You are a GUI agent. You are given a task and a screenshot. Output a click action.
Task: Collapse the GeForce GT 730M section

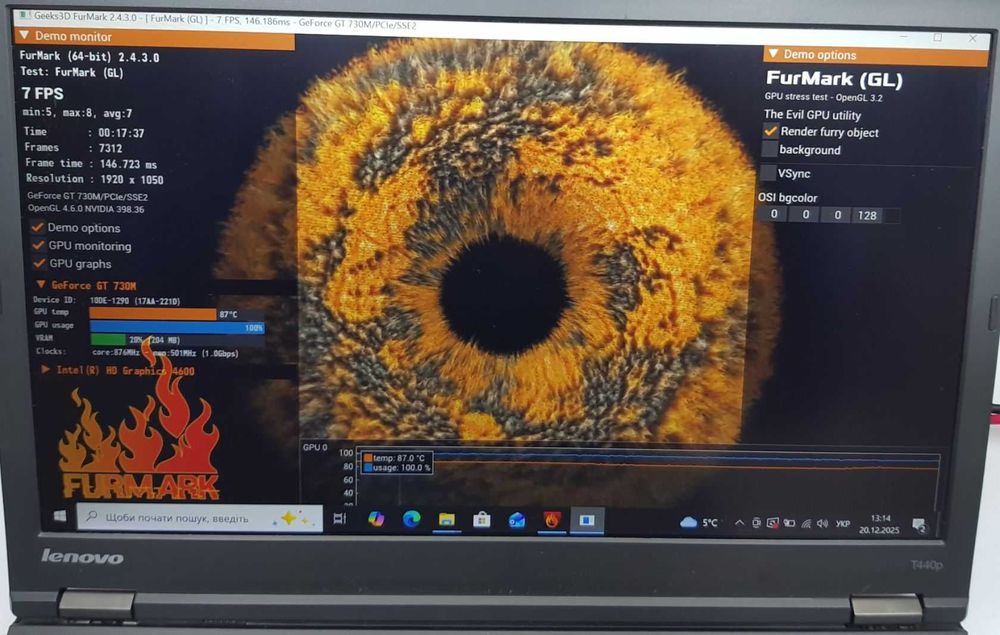[x=41, y=284]
